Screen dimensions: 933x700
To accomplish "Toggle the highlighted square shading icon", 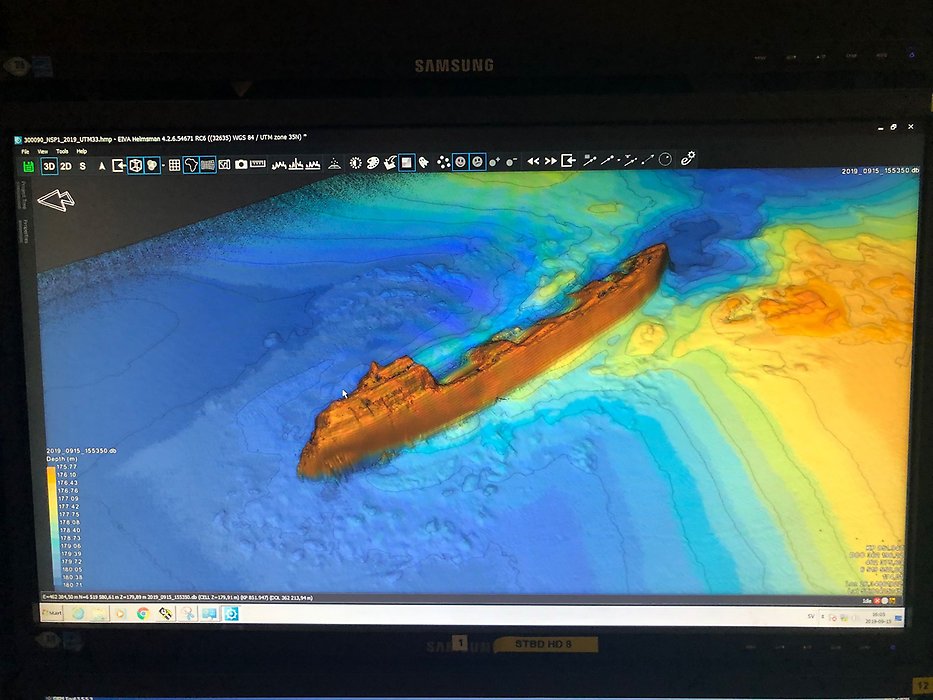I will (407, 162).
